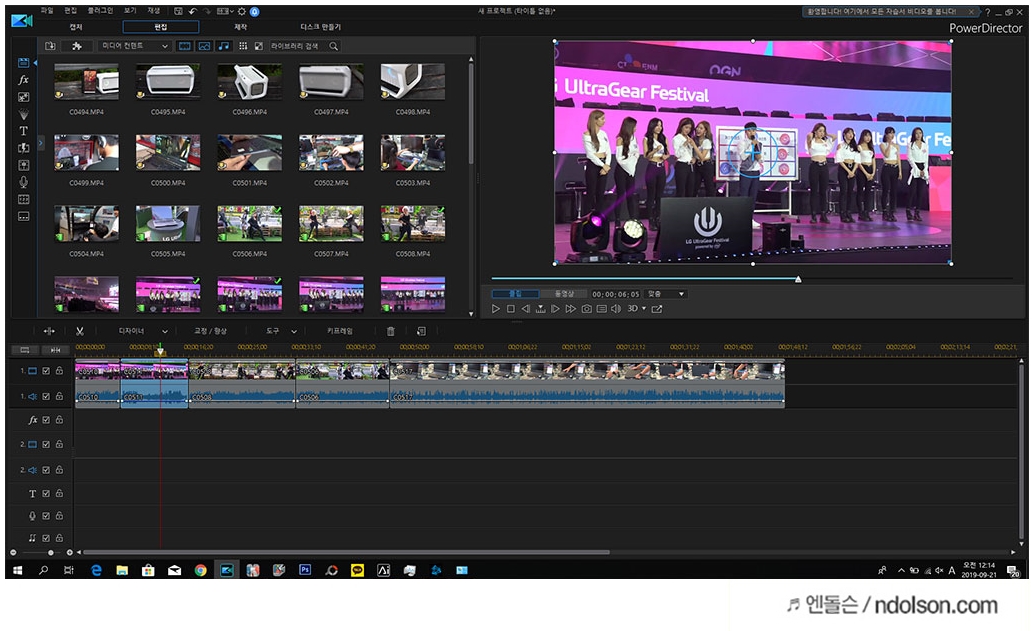Viewport: 1034px width, 631px height.
Task: Toggle audio track 1 enable checkbox
Action: 46,396
